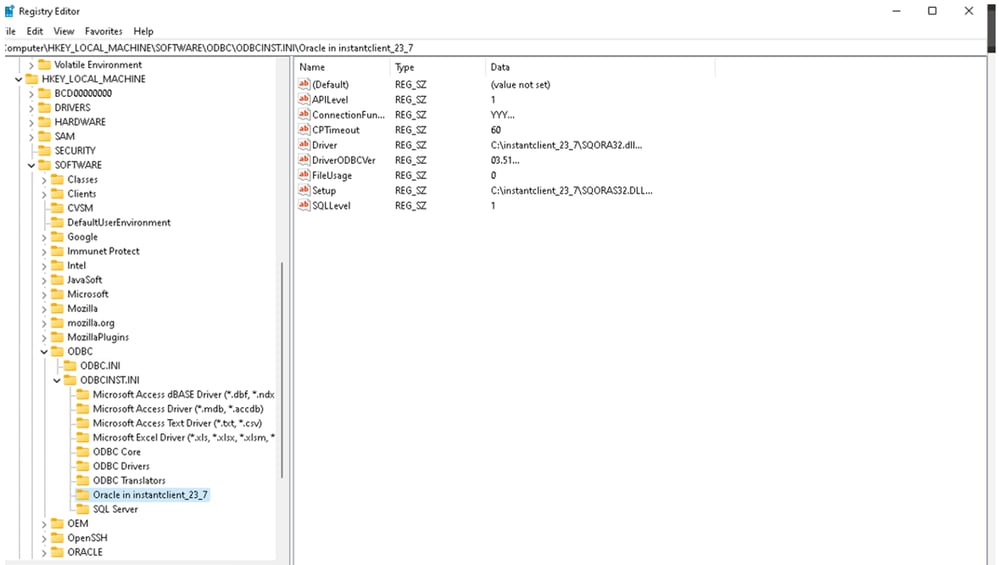Select the SQL Server folder icon

(x=83, y=509)
